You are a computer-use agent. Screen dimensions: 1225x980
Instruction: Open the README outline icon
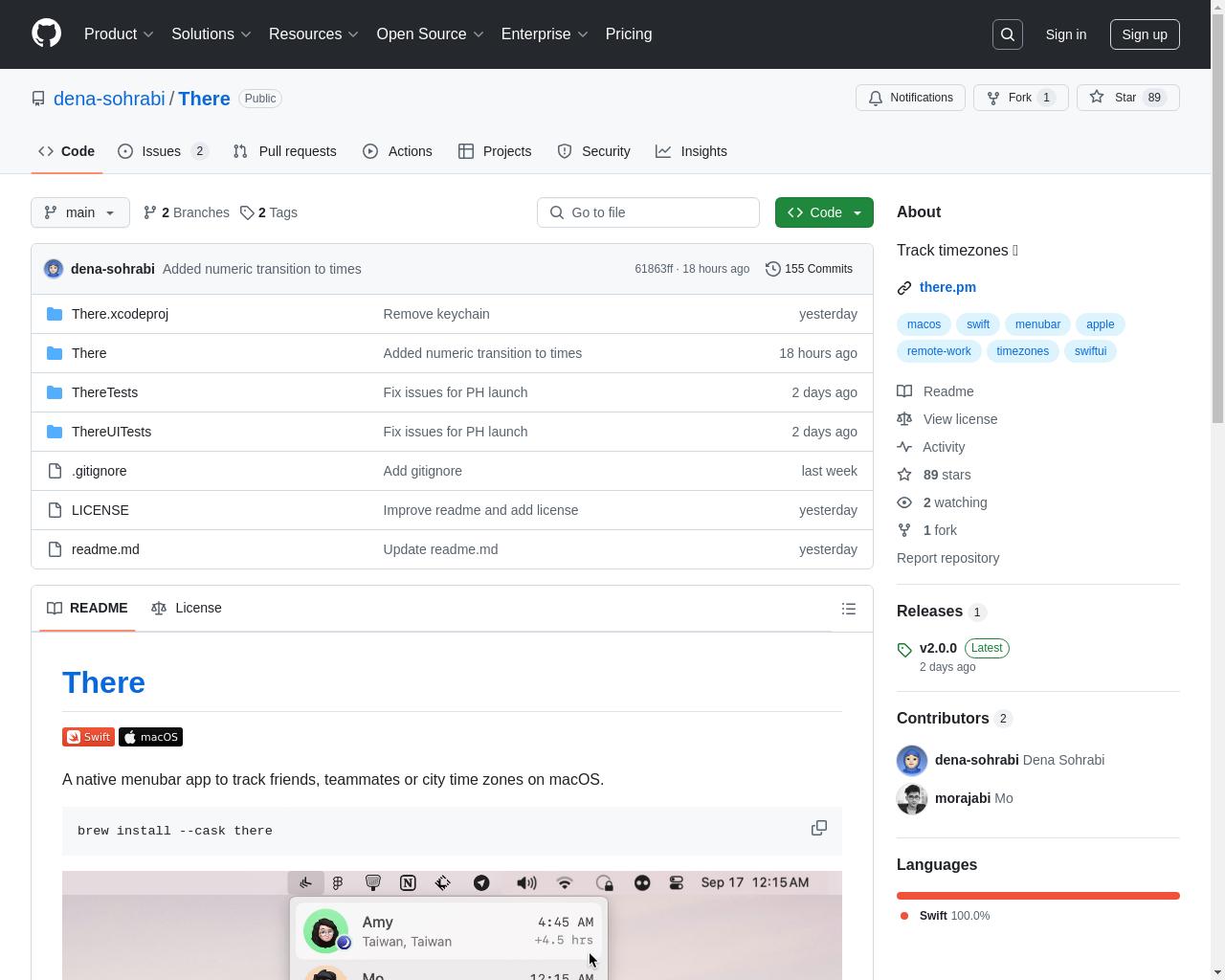click(848, 609)
